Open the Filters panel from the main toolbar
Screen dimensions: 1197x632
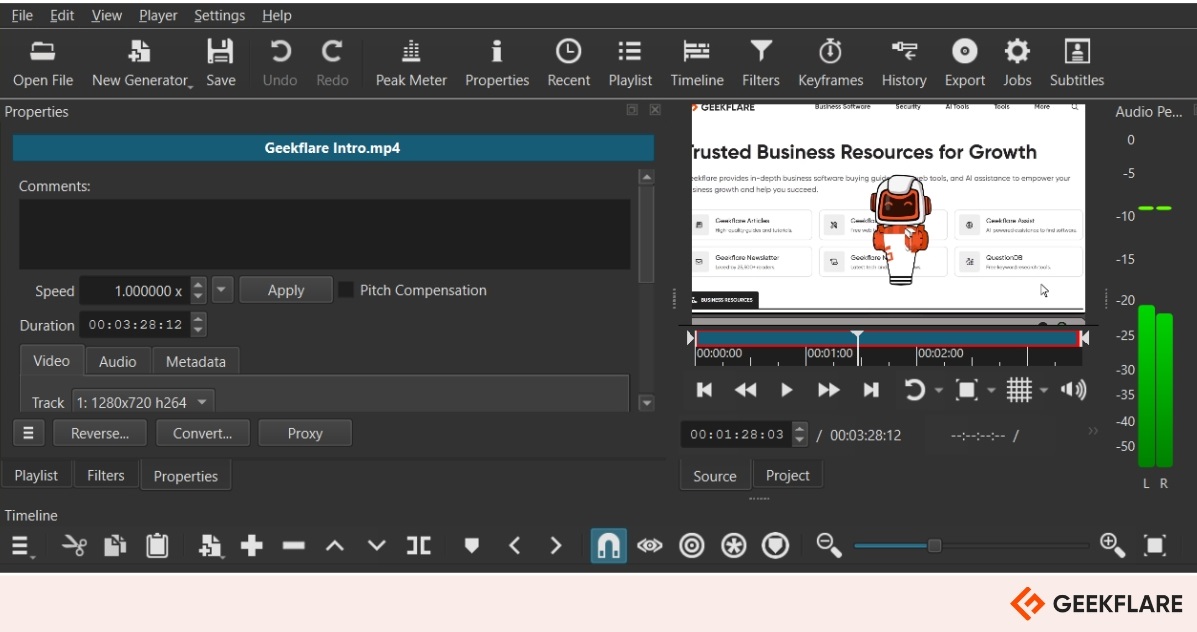coord(760,63)
